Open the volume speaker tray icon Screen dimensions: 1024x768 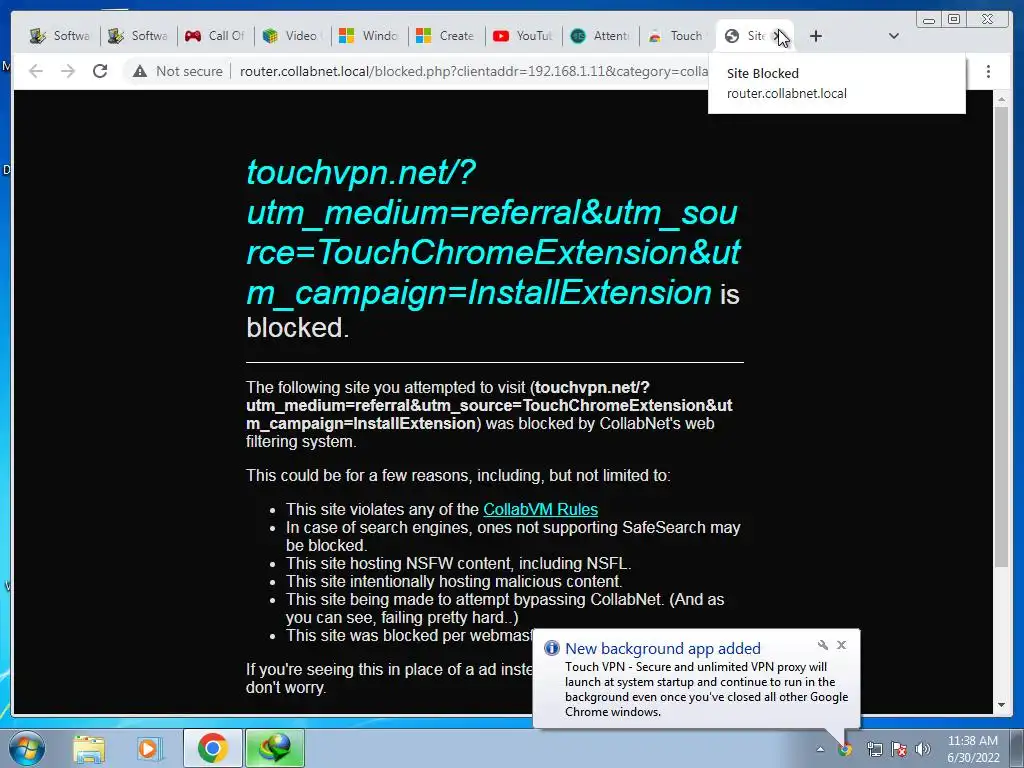point(923,749)
